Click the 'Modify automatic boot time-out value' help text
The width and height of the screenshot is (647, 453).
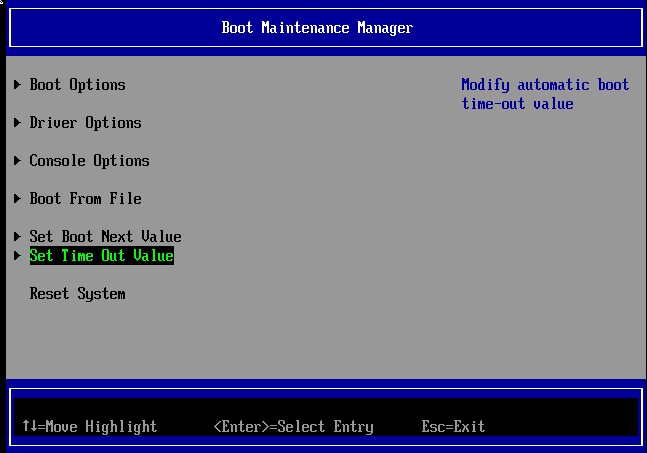tap(545, 94)
